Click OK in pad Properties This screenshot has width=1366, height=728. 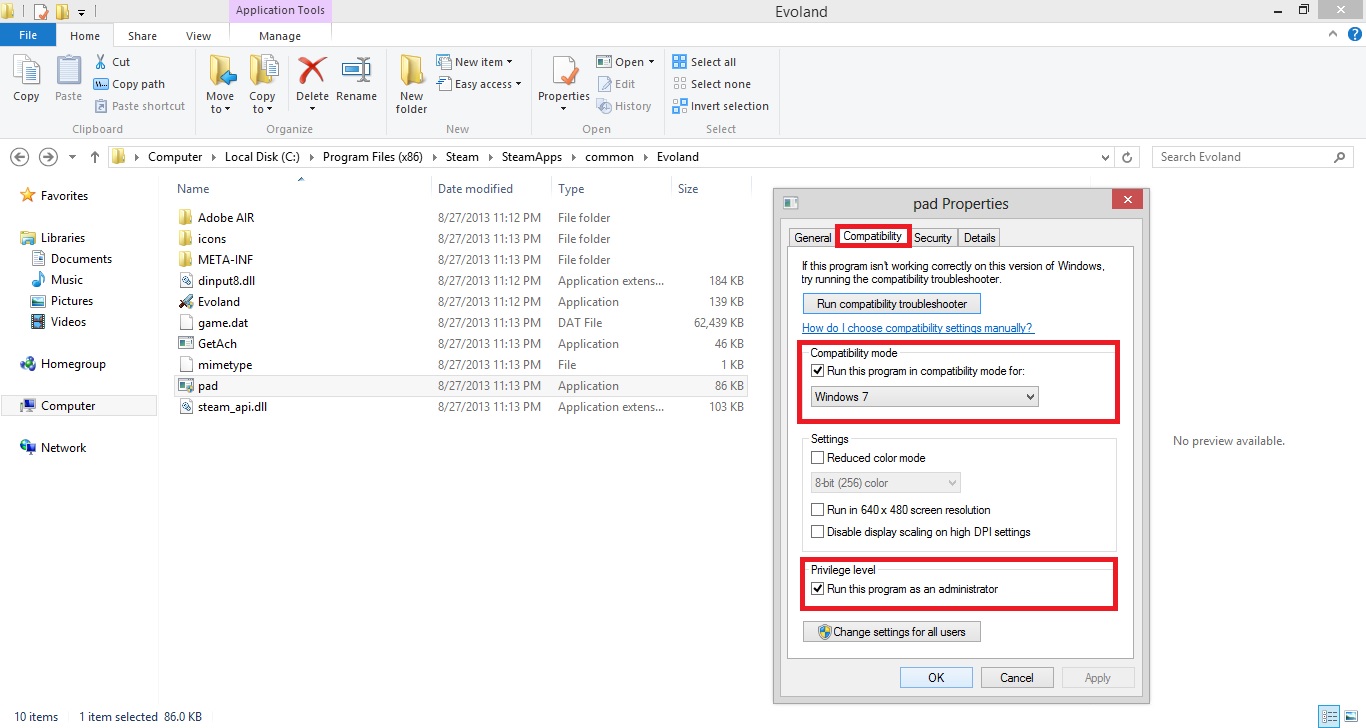point(936,677)
